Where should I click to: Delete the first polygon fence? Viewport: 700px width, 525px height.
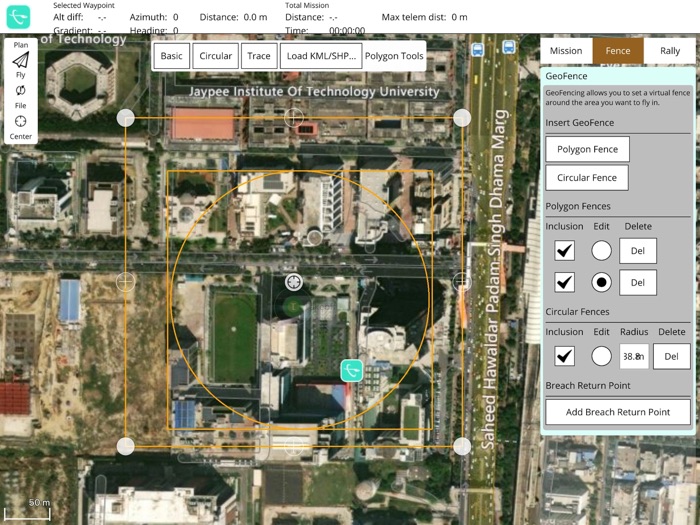point(638,250)
